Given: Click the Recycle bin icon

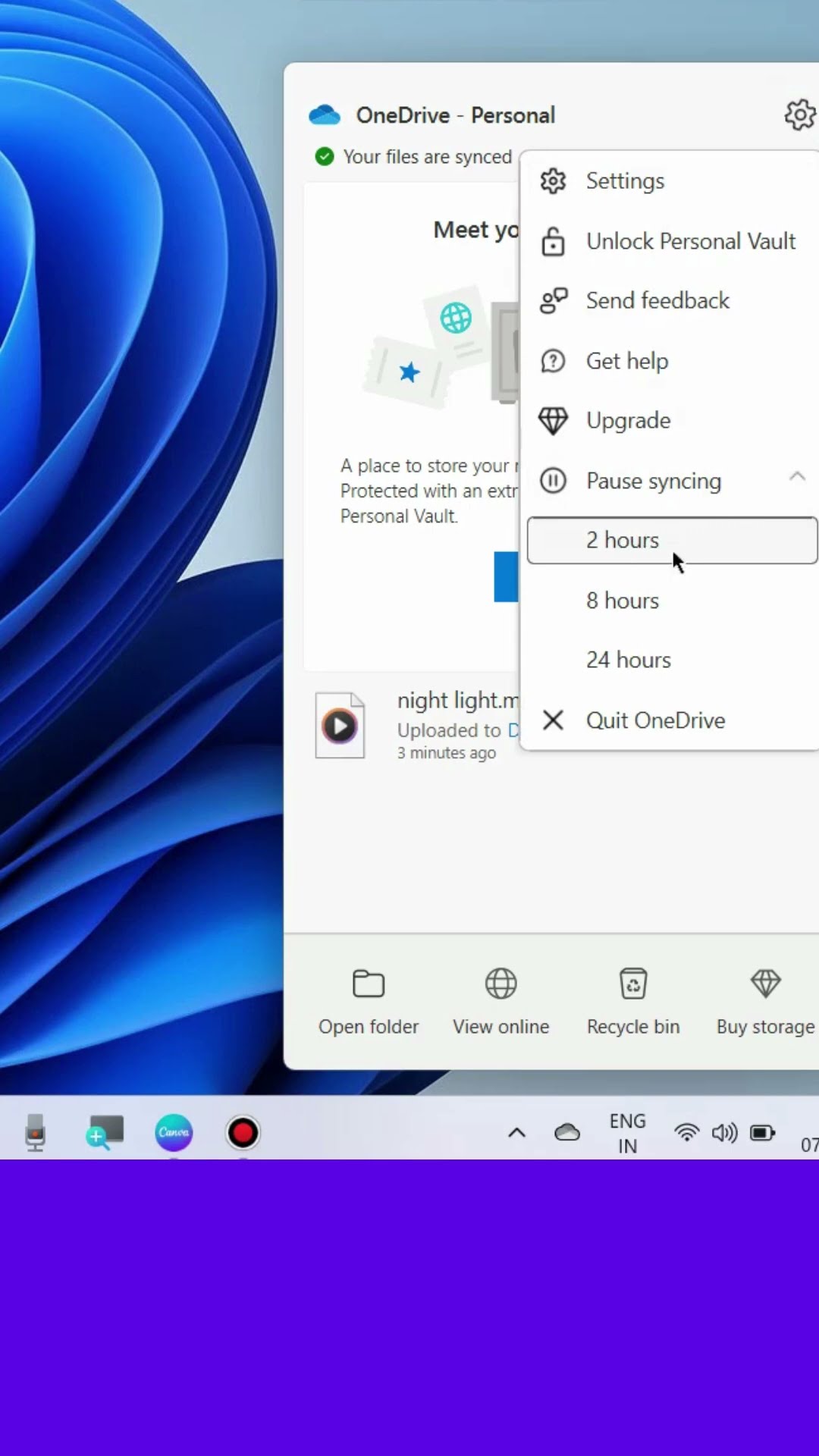Looking at the screenshot, I should pos(633,984).
